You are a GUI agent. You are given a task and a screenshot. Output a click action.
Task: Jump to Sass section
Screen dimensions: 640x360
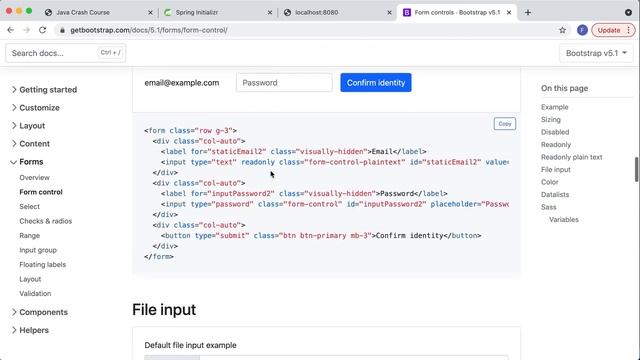tap(549, 207)
